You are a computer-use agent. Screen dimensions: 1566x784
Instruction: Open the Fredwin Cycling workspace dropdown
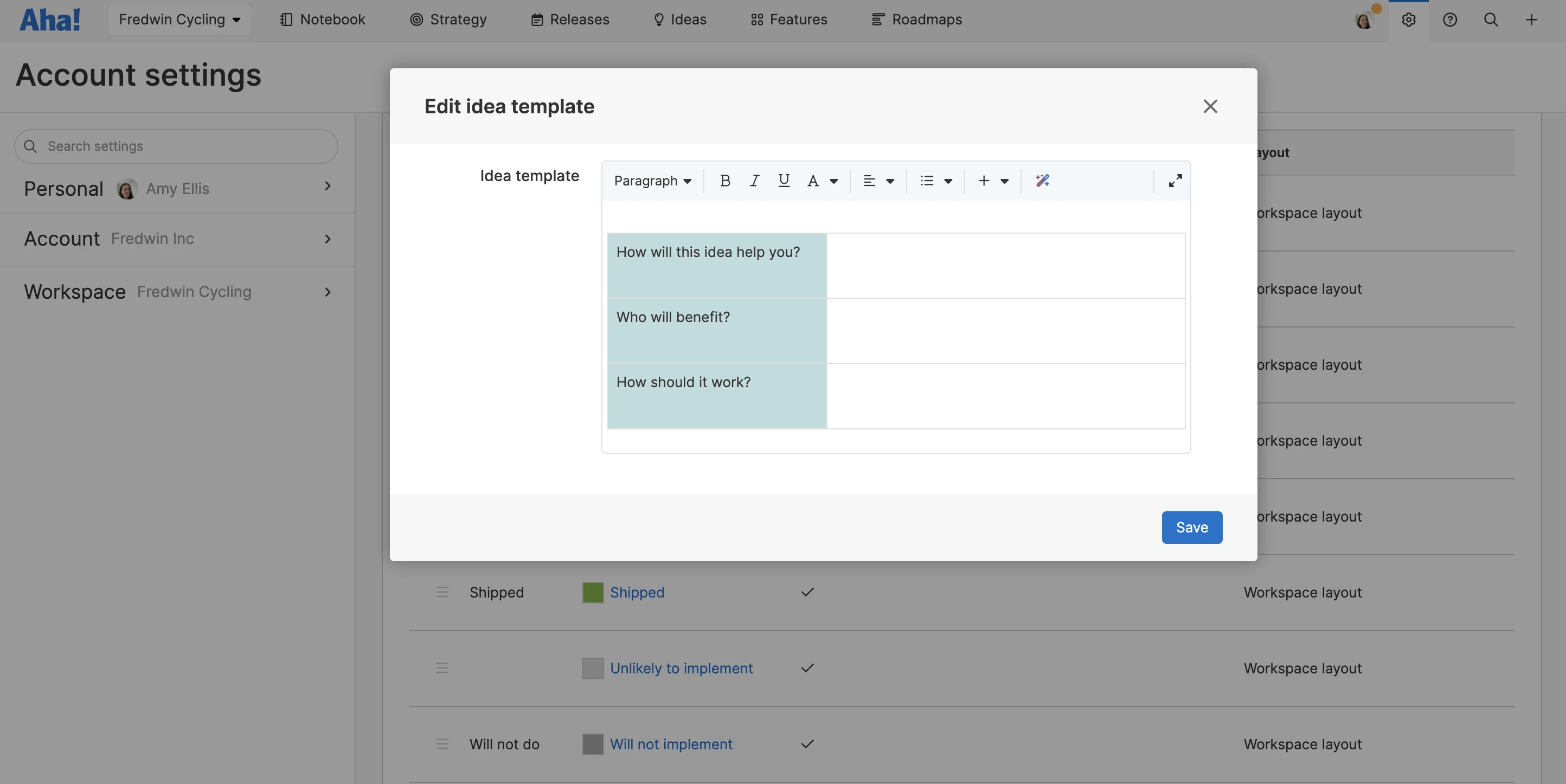pyautogui.click(x=179, y=20)
